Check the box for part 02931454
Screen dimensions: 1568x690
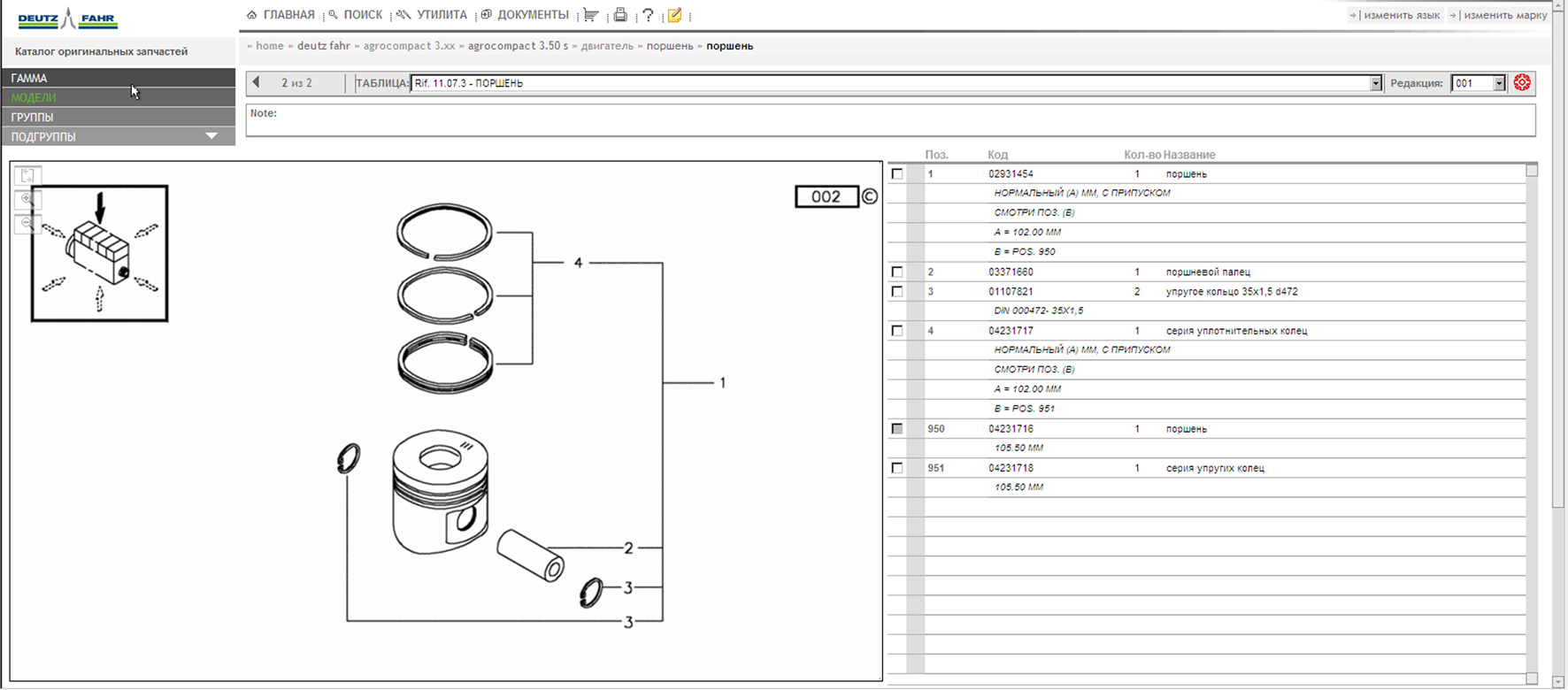[x=897, y=174]
